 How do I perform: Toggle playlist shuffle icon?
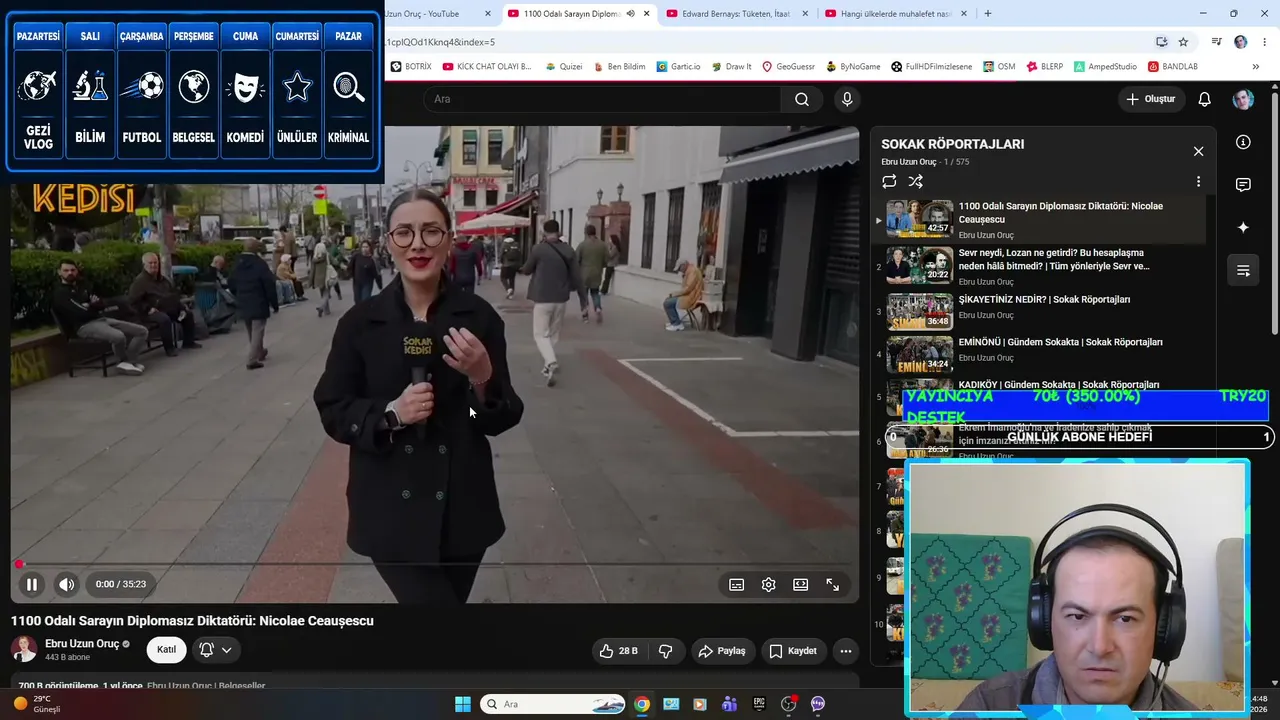click(915, 182)
